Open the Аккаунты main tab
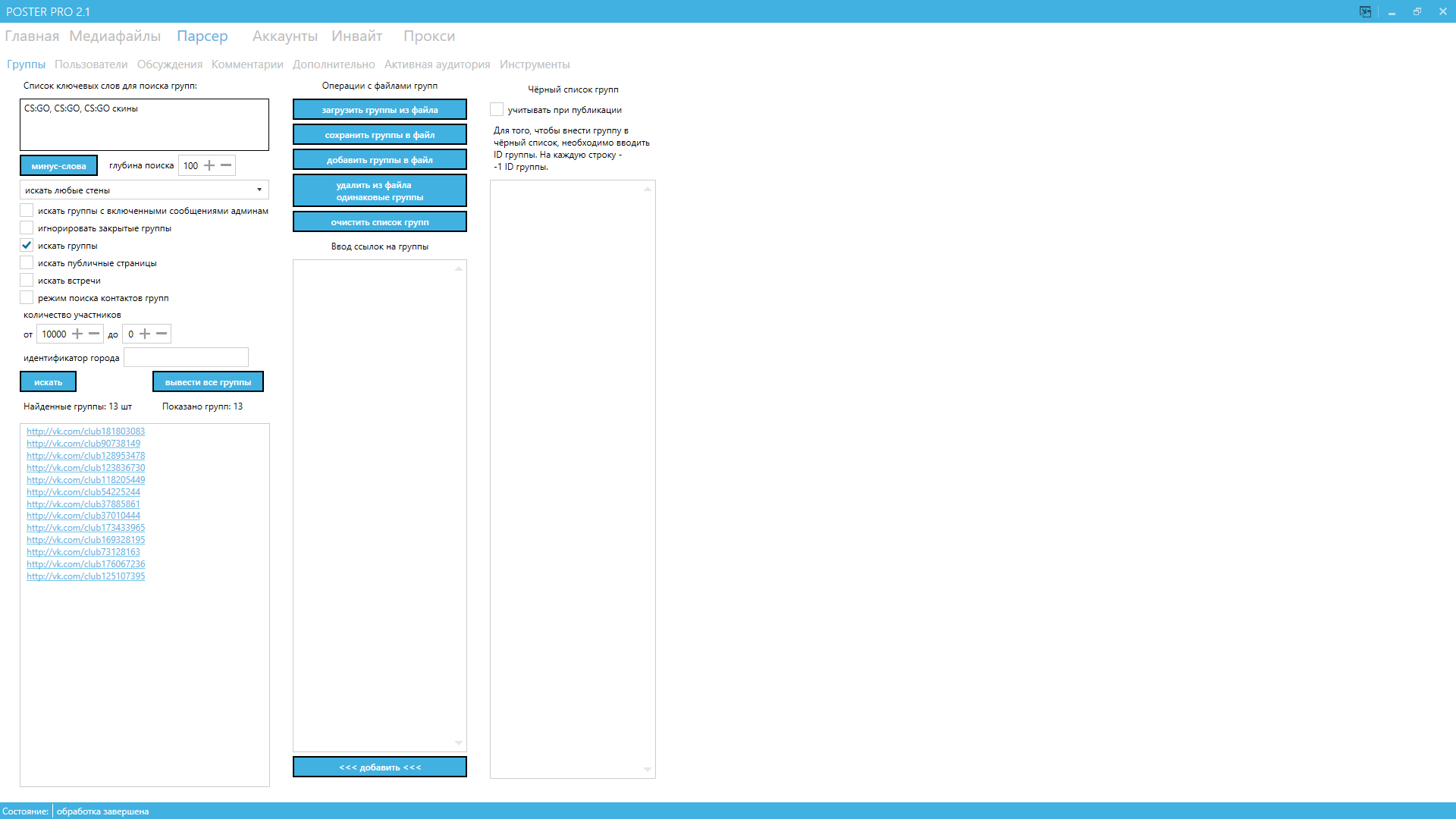The image size is (1456, 819). click(x=284, y=36)
